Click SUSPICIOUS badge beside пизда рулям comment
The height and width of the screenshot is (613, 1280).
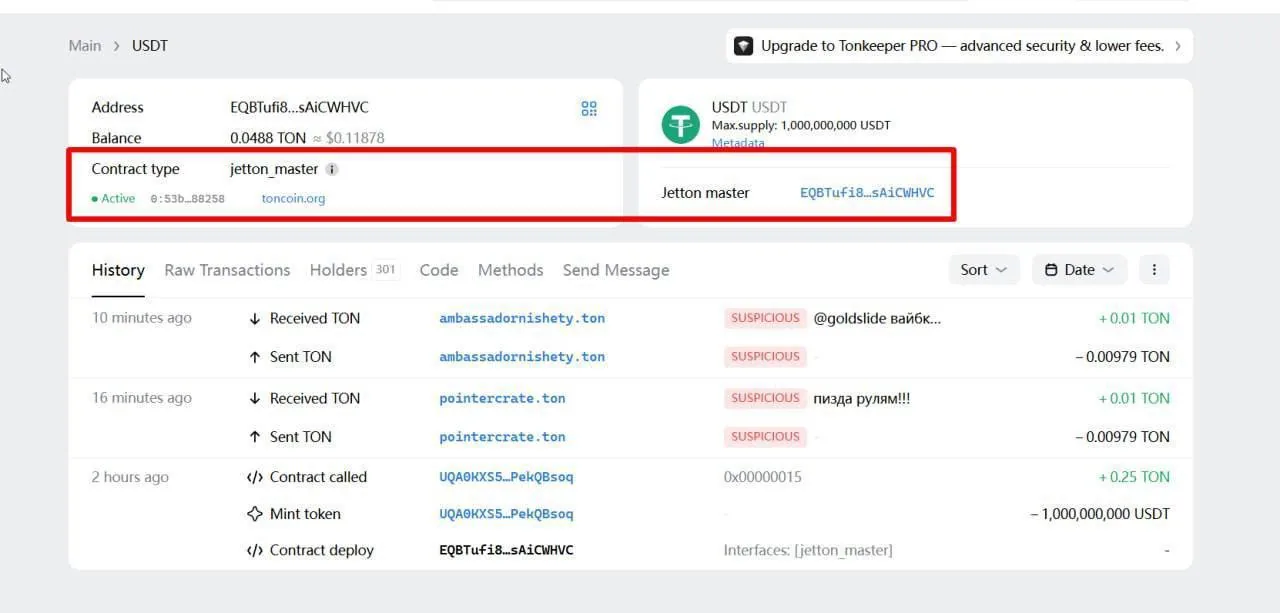pyautogui.click(x=765, y=398)
